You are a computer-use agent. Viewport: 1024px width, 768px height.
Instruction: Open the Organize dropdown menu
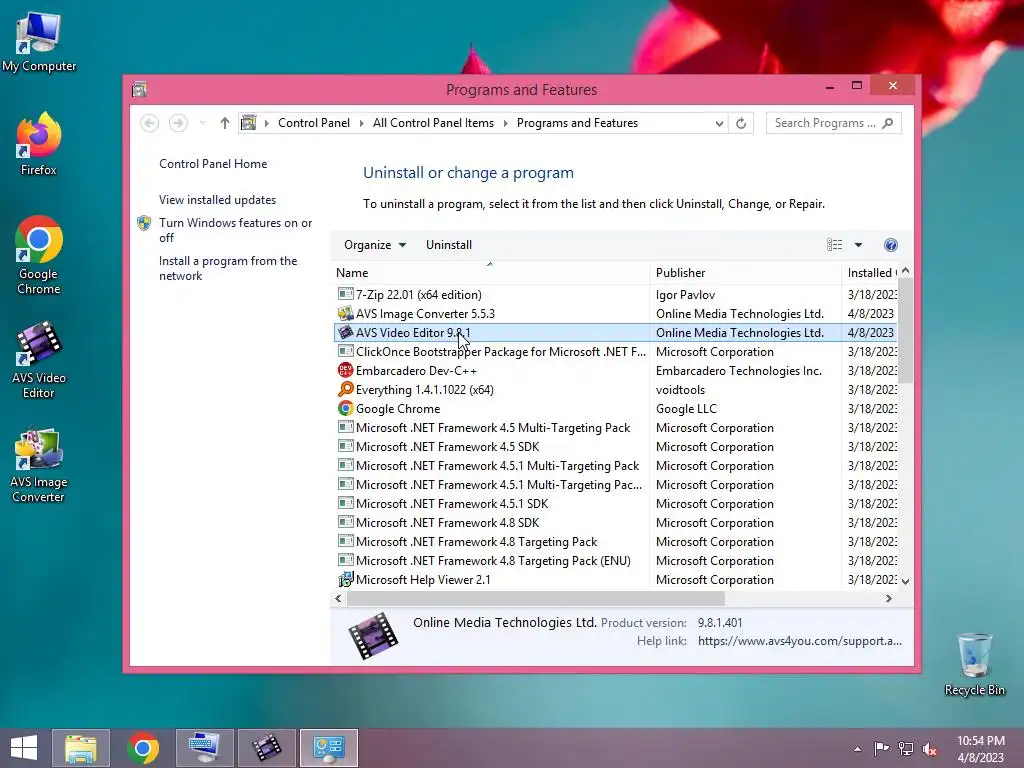(375, 245)
